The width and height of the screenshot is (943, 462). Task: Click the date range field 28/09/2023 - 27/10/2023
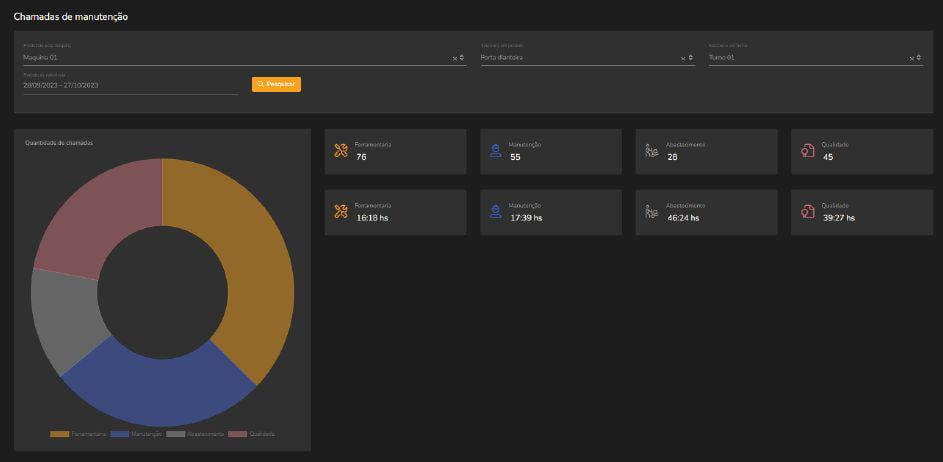click(130, 86)
